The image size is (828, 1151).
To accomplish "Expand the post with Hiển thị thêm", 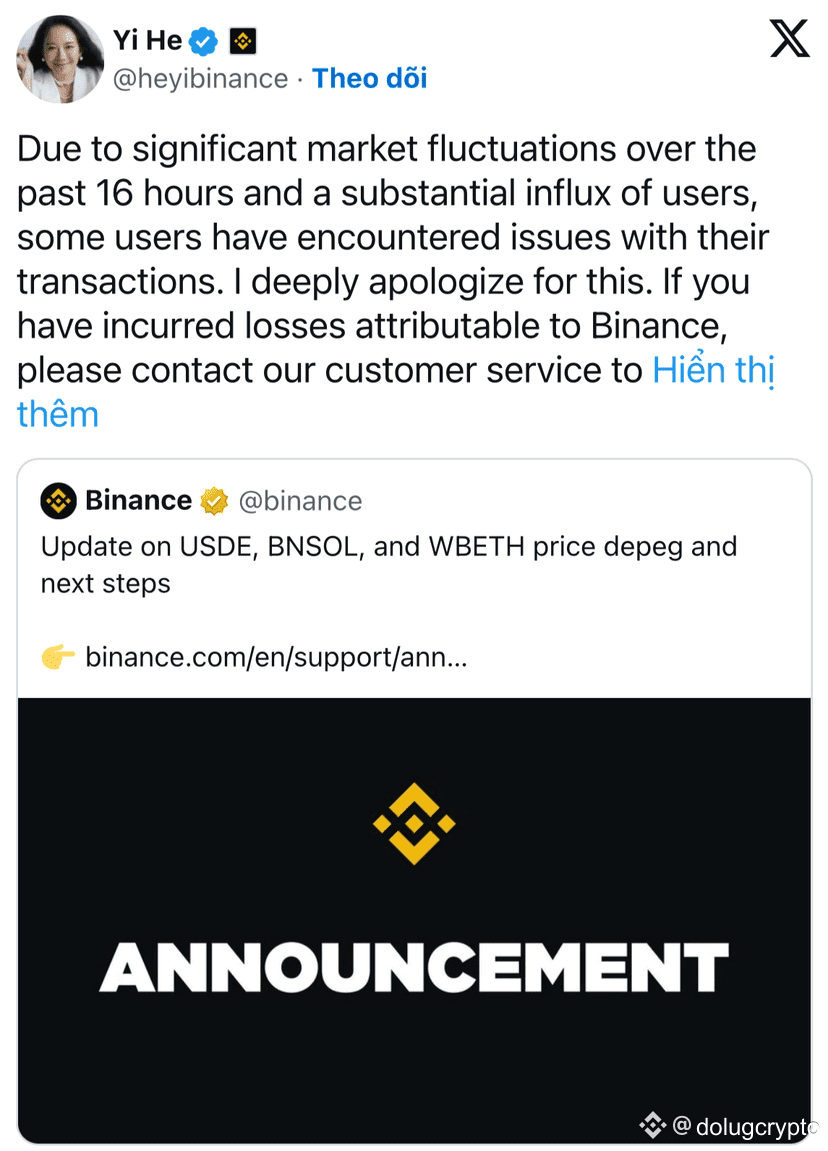I will coord(713,371).
